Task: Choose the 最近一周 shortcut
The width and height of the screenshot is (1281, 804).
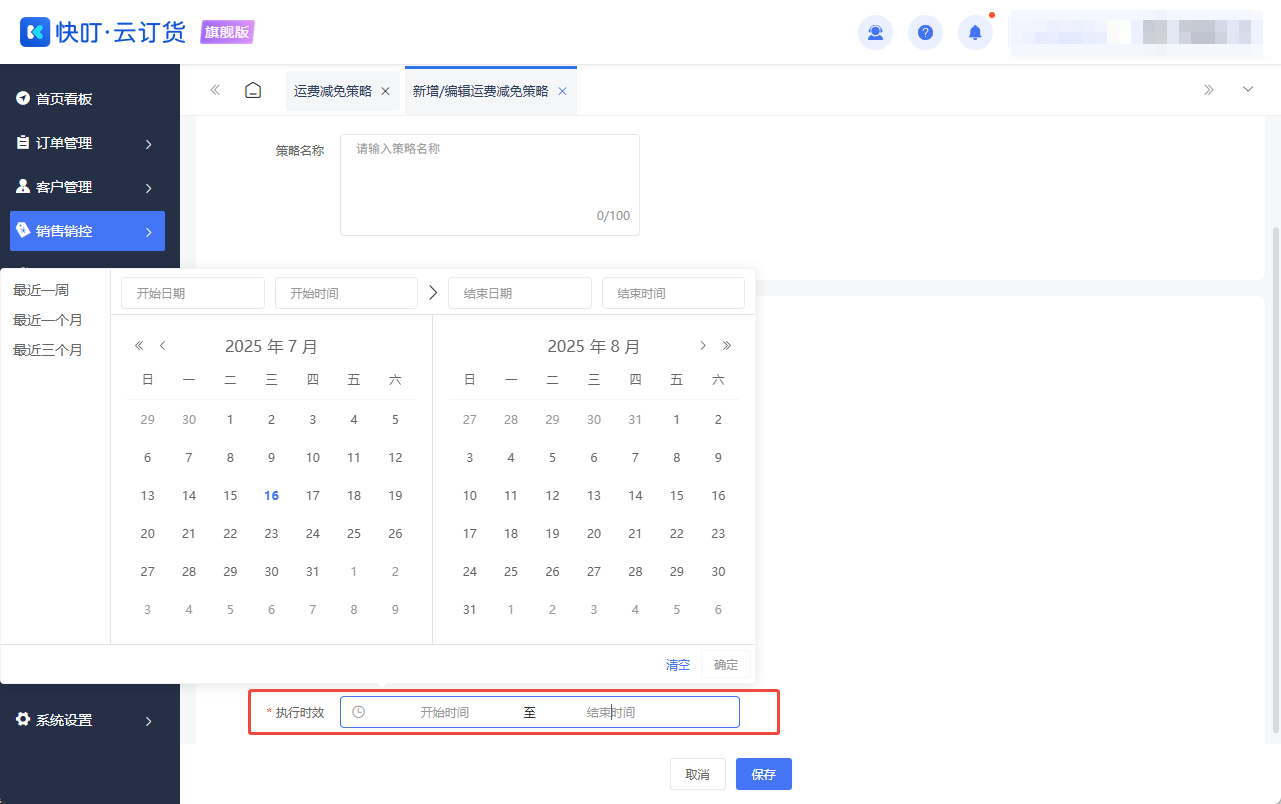Action: tap(41, 290)
